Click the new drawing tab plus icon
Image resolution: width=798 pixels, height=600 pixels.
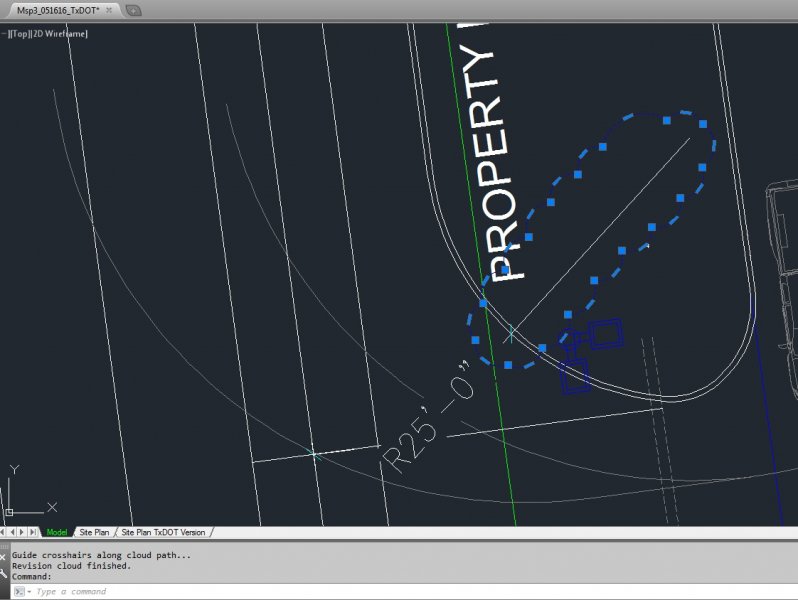point(134,10)
